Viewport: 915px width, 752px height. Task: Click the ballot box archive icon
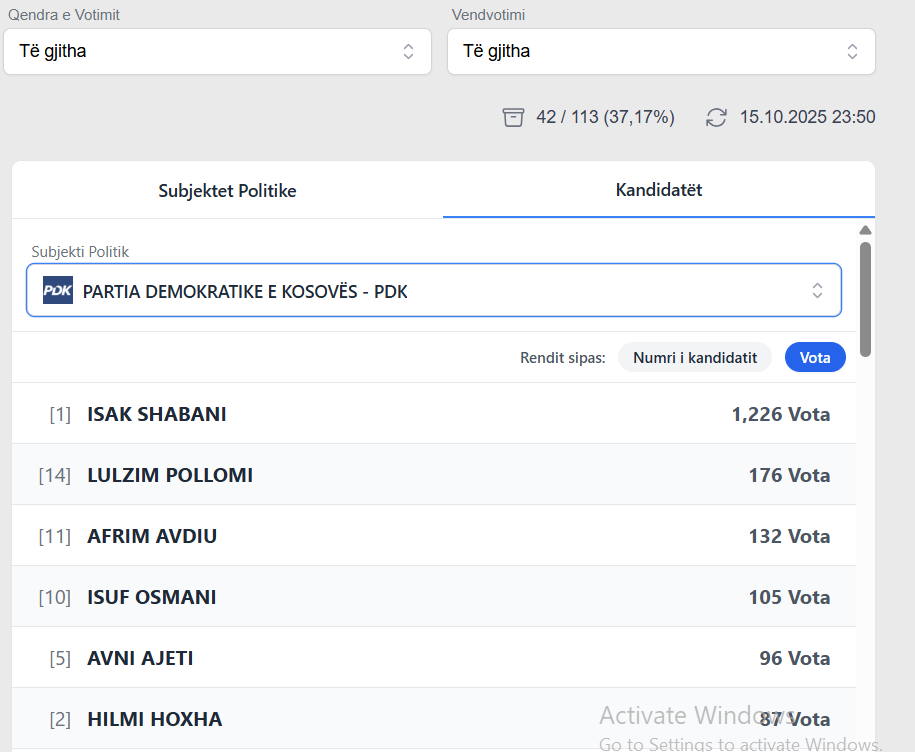pyautogui.click(x=513, y=117)
